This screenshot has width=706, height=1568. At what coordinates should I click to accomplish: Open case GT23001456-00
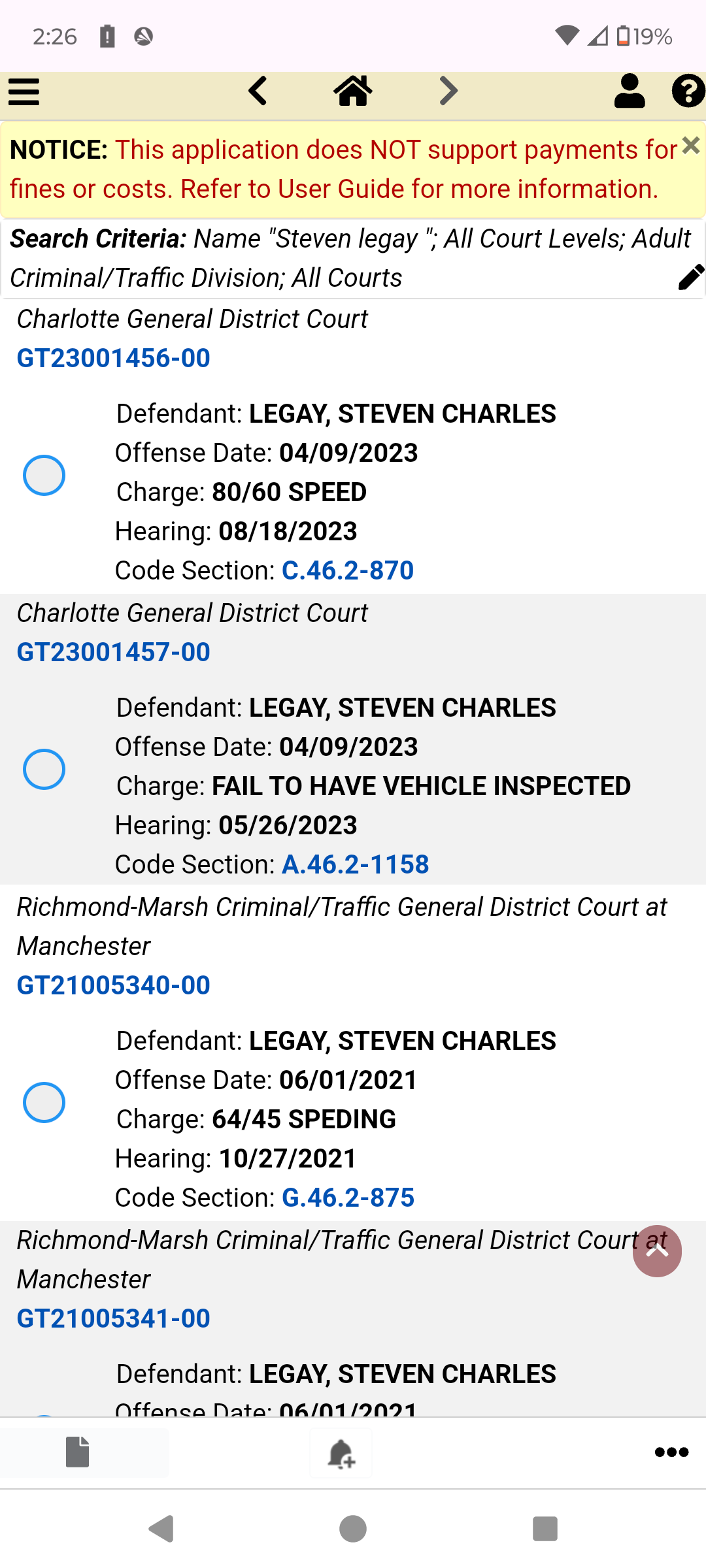click(113, 358)
